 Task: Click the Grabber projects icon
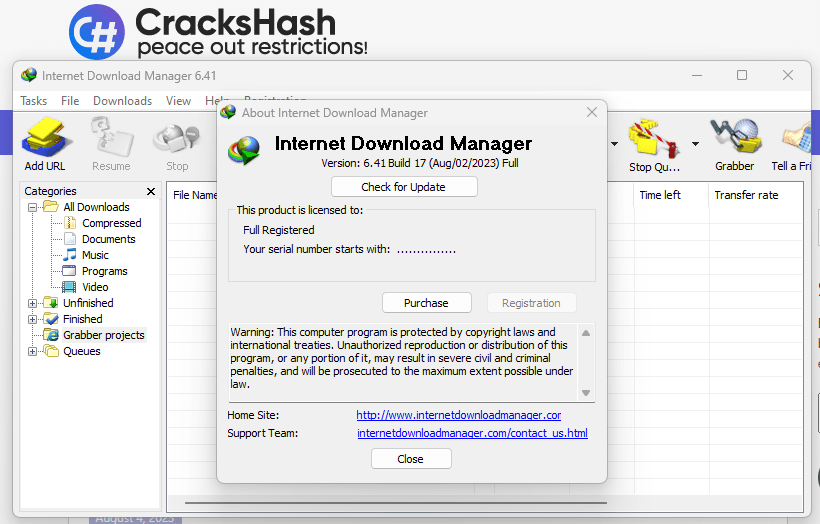51,335
